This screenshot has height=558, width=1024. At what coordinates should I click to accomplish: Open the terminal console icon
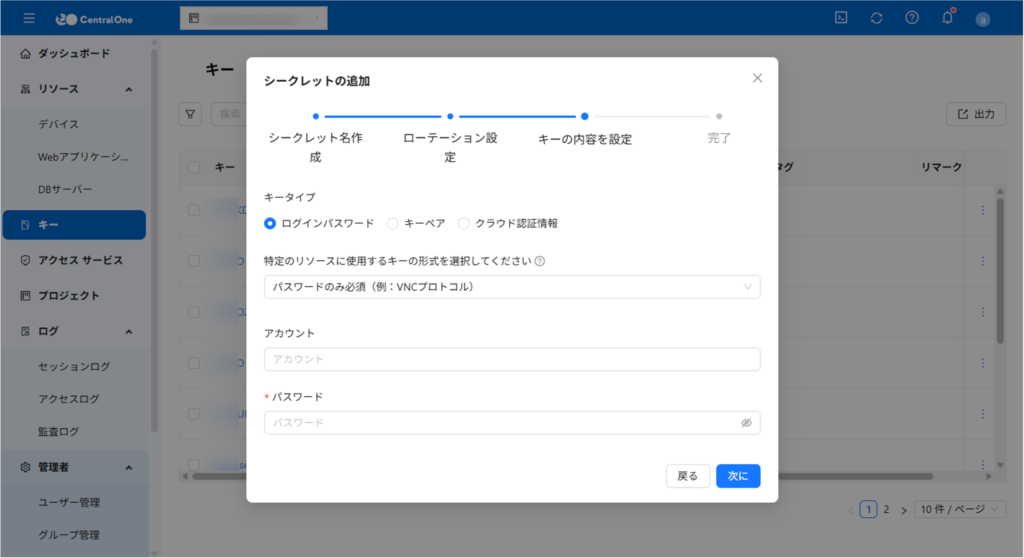click(x=843, y=18)
